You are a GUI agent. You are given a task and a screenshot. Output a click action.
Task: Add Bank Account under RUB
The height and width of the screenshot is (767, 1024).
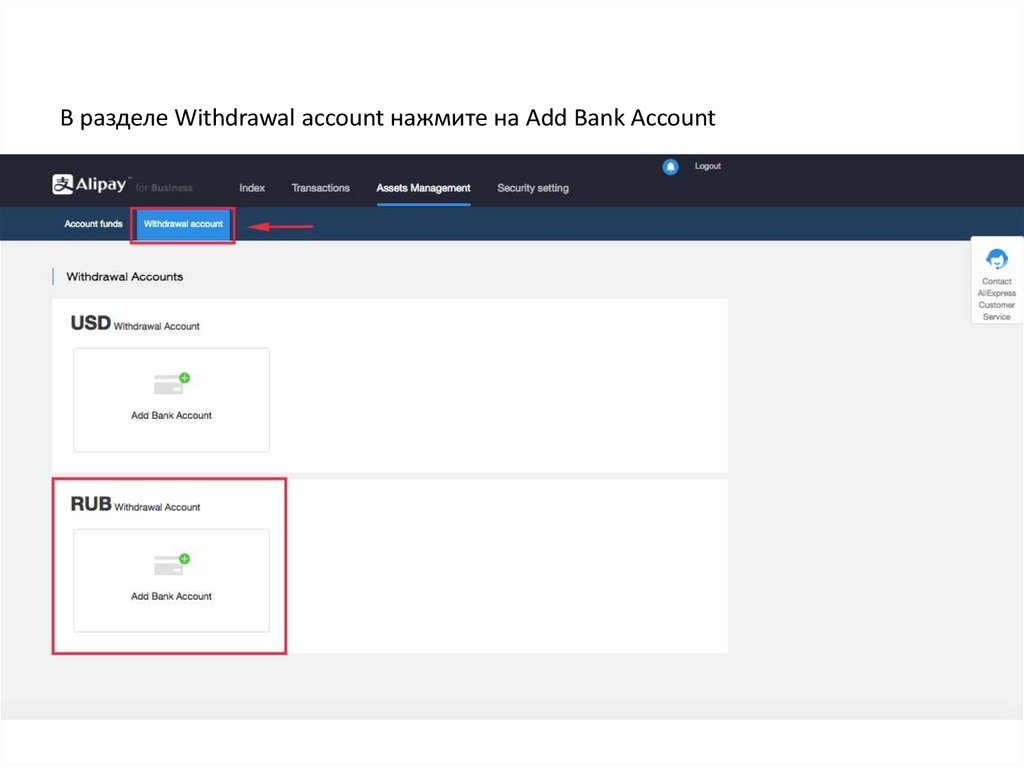point(172,581)
